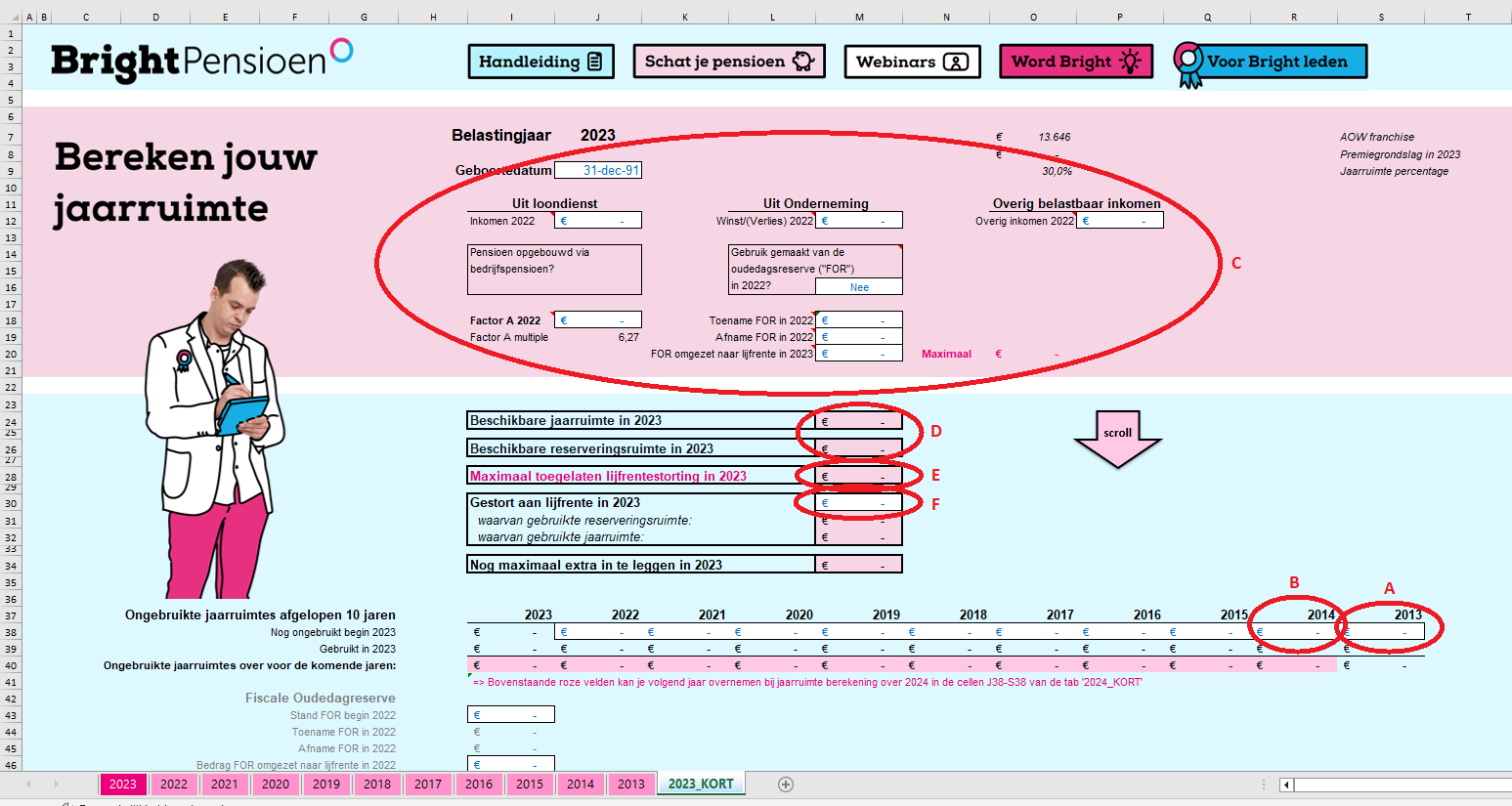
Task: Open the oudedagsreserve 'Nee' dropdown cell
Action: [859, 287]
